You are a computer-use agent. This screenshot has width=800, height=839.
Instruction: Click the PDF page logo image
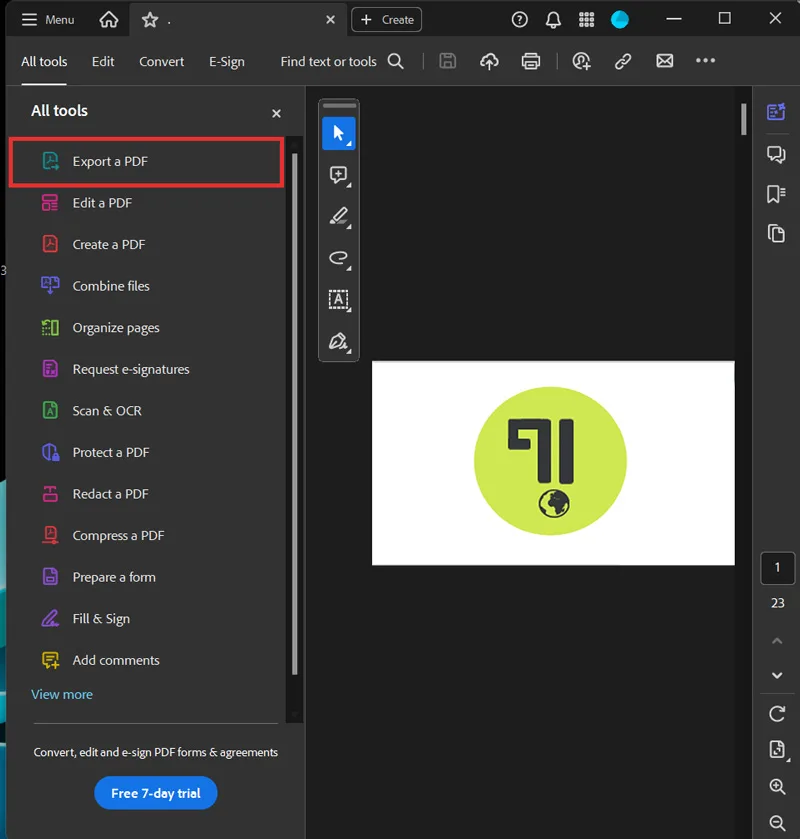click(x=550, y=461)
